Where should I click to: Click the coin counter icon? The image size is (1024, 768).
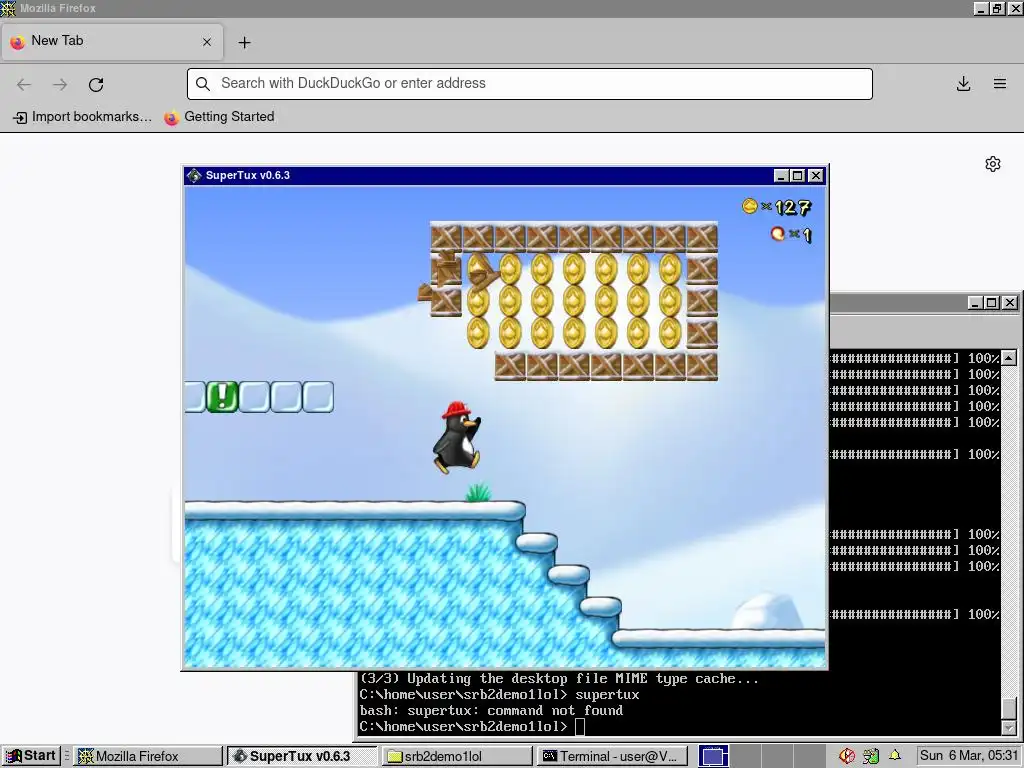point(750,206)
